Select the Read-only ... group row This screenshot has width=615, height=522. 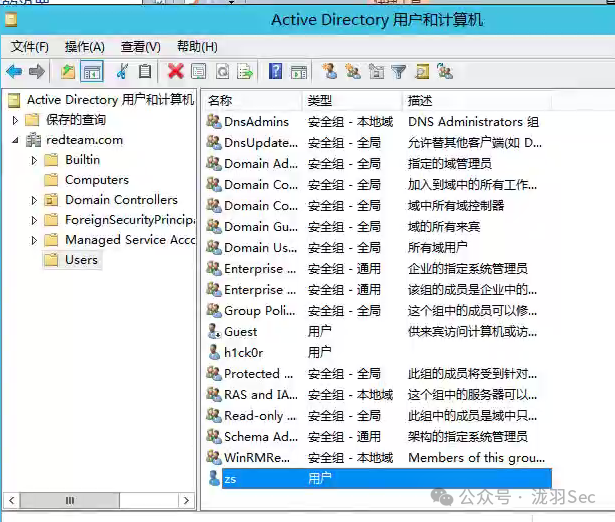pyautogui.click(x=378, y=415)
